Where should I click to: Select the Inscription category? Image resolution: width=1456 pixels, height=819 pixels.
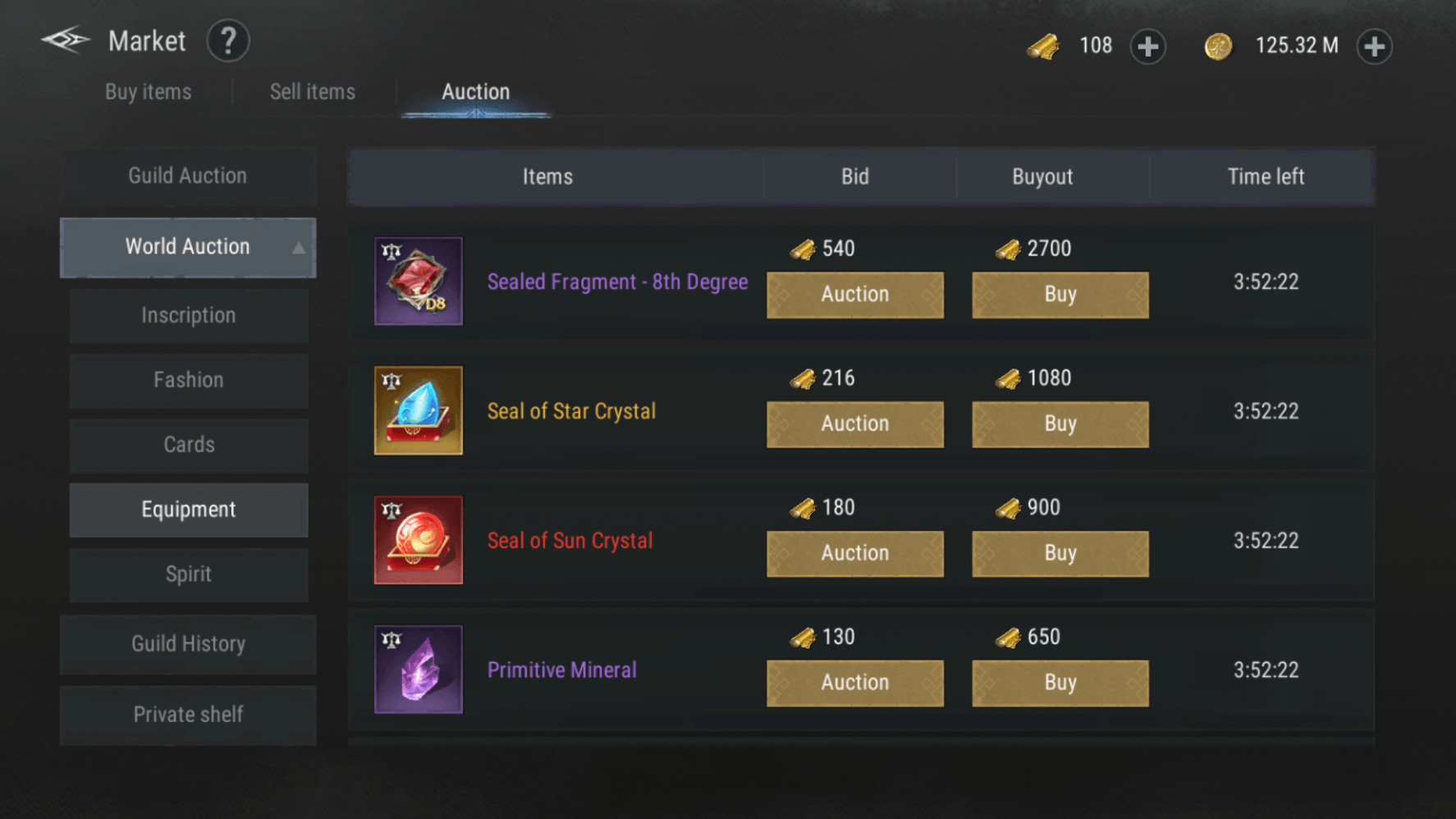tap(189, 316)
